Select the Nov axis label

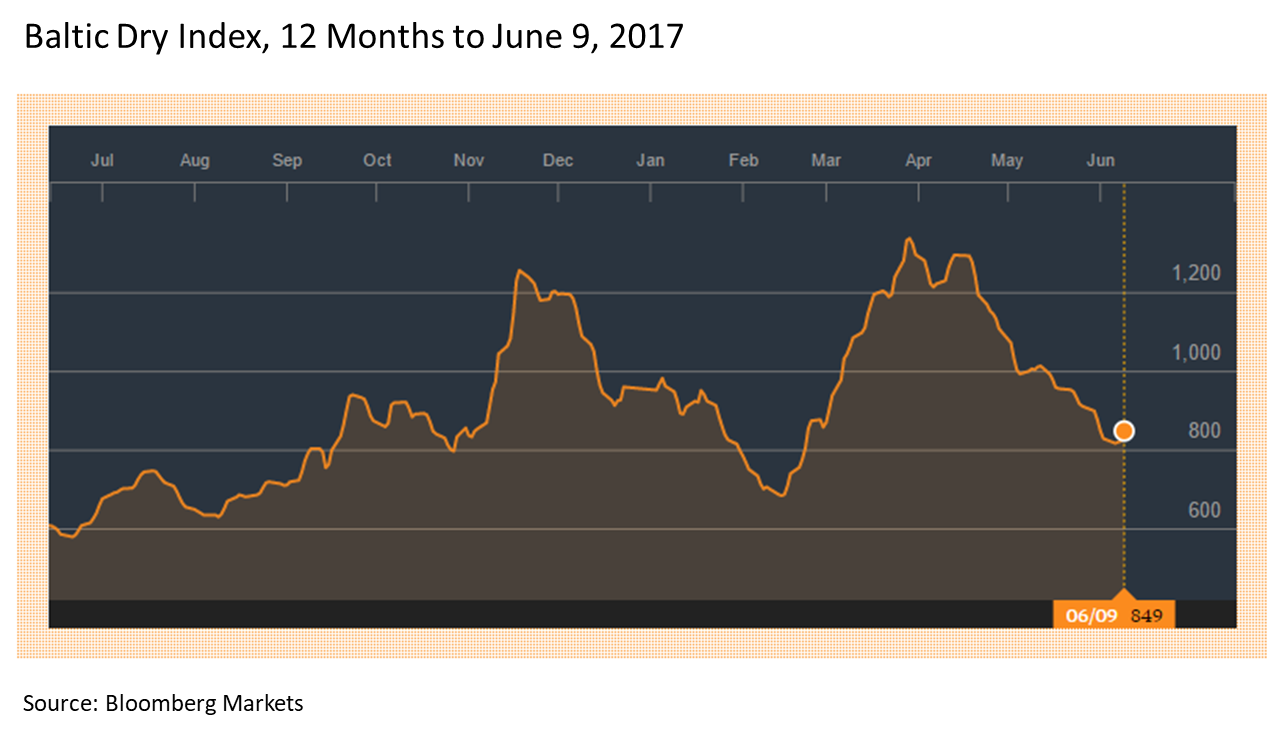pos(468,160)
